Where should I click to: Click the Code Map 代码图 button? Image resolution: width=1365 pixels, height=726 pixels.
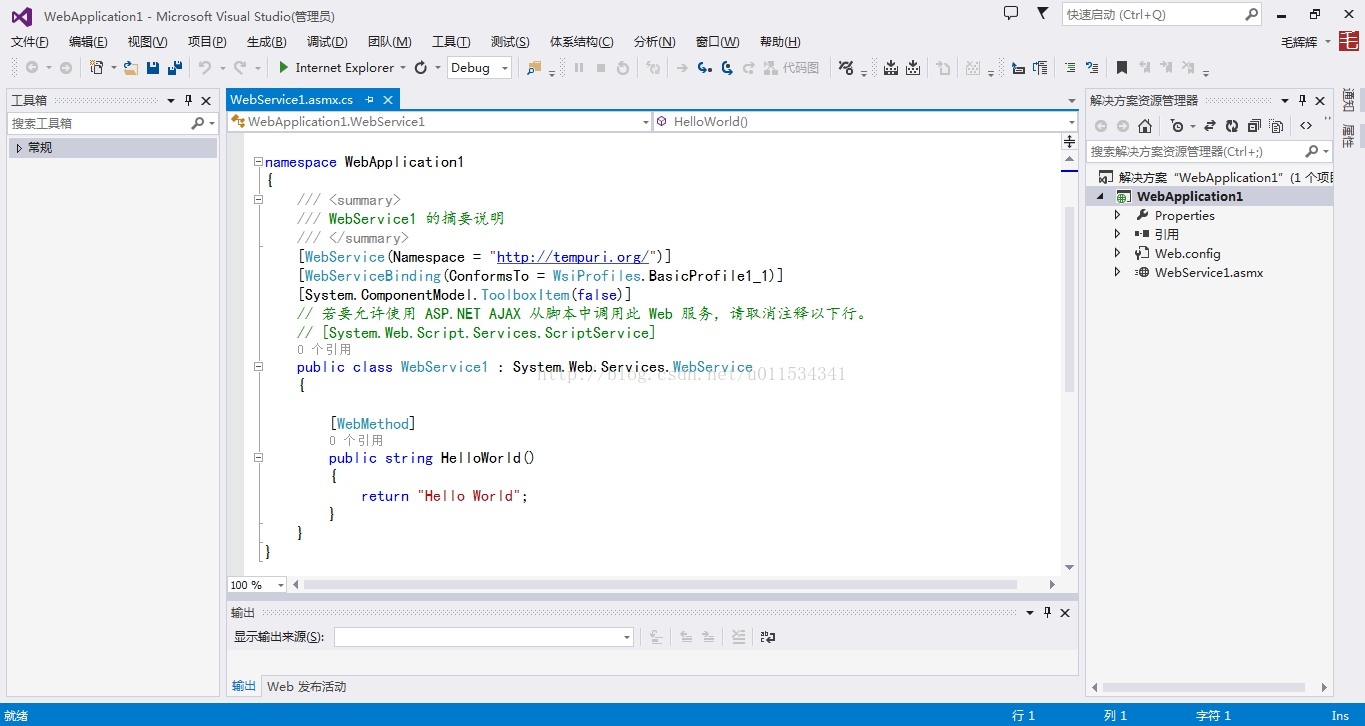tap(791, 68)
